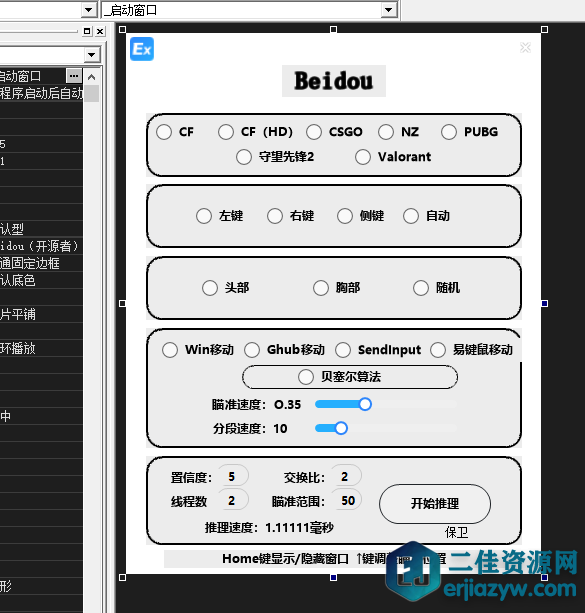This screenshot has height=613, width=585.
Task: Select the 侧键 radio button
Action: (x=345, y=216)
